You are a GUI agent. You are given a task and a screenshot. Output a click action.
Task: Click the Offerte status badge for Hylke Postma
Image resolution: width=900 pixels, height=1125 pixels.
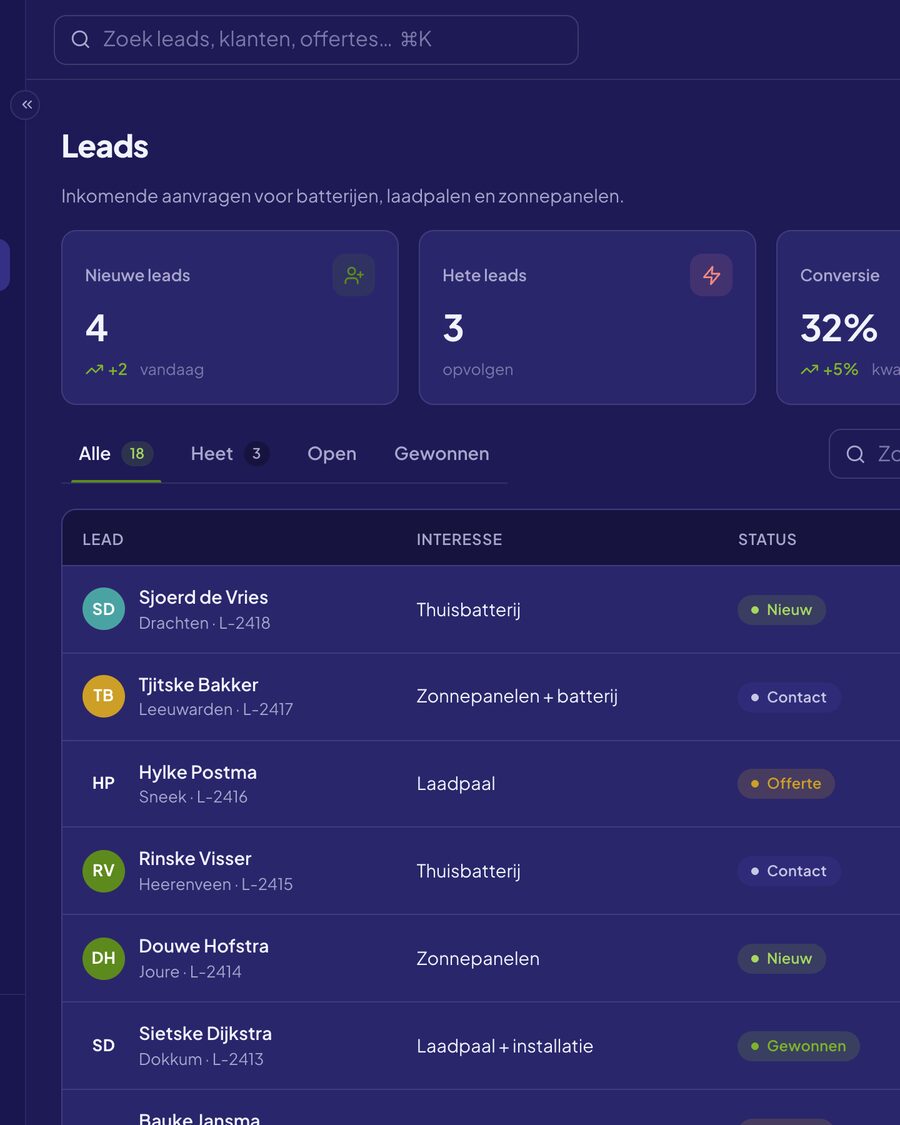tap(786, 783)
